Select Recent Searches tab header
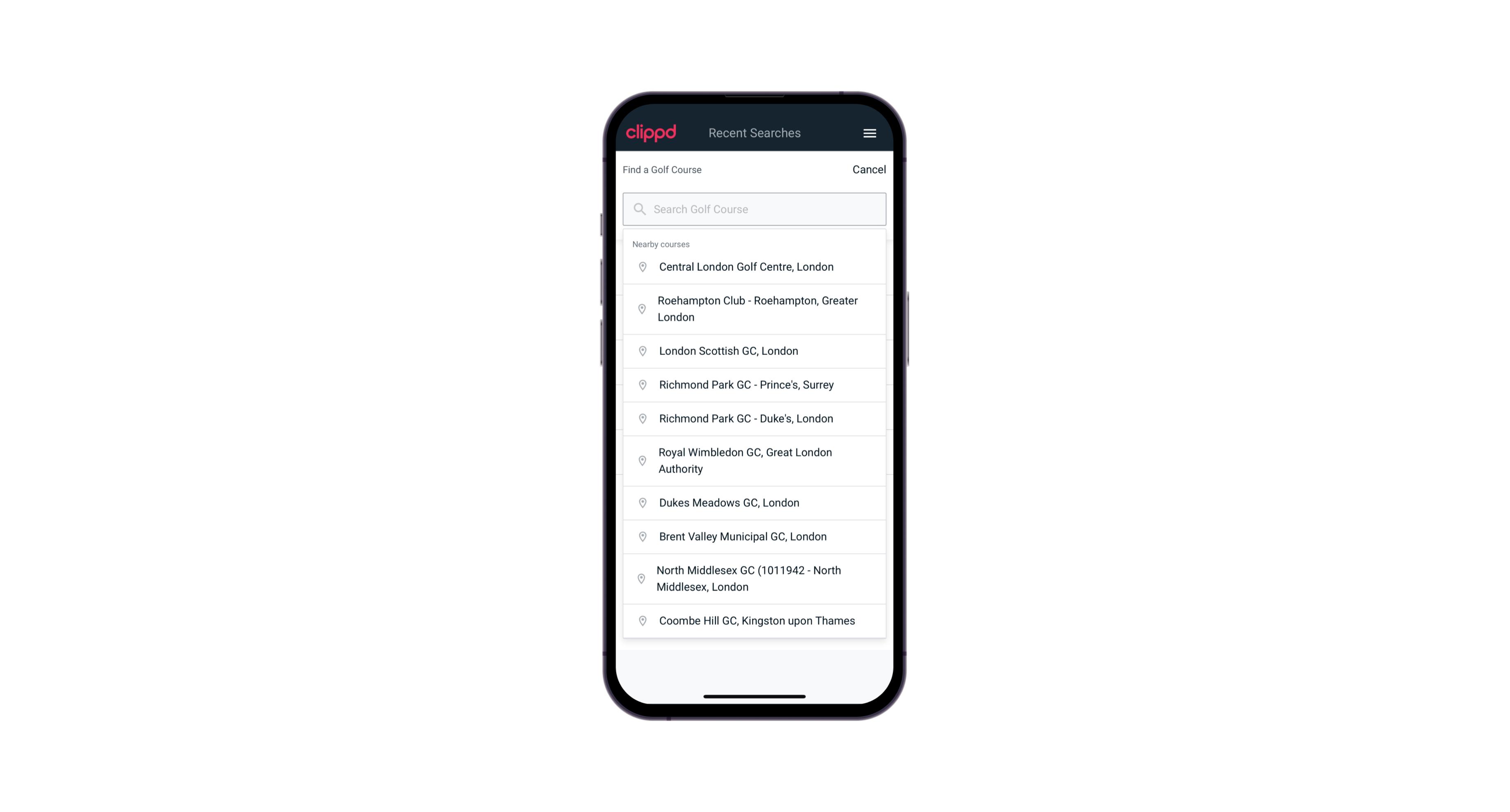Image resolution: width=1510 pixels, height=812 pixels. coord(755,133)
